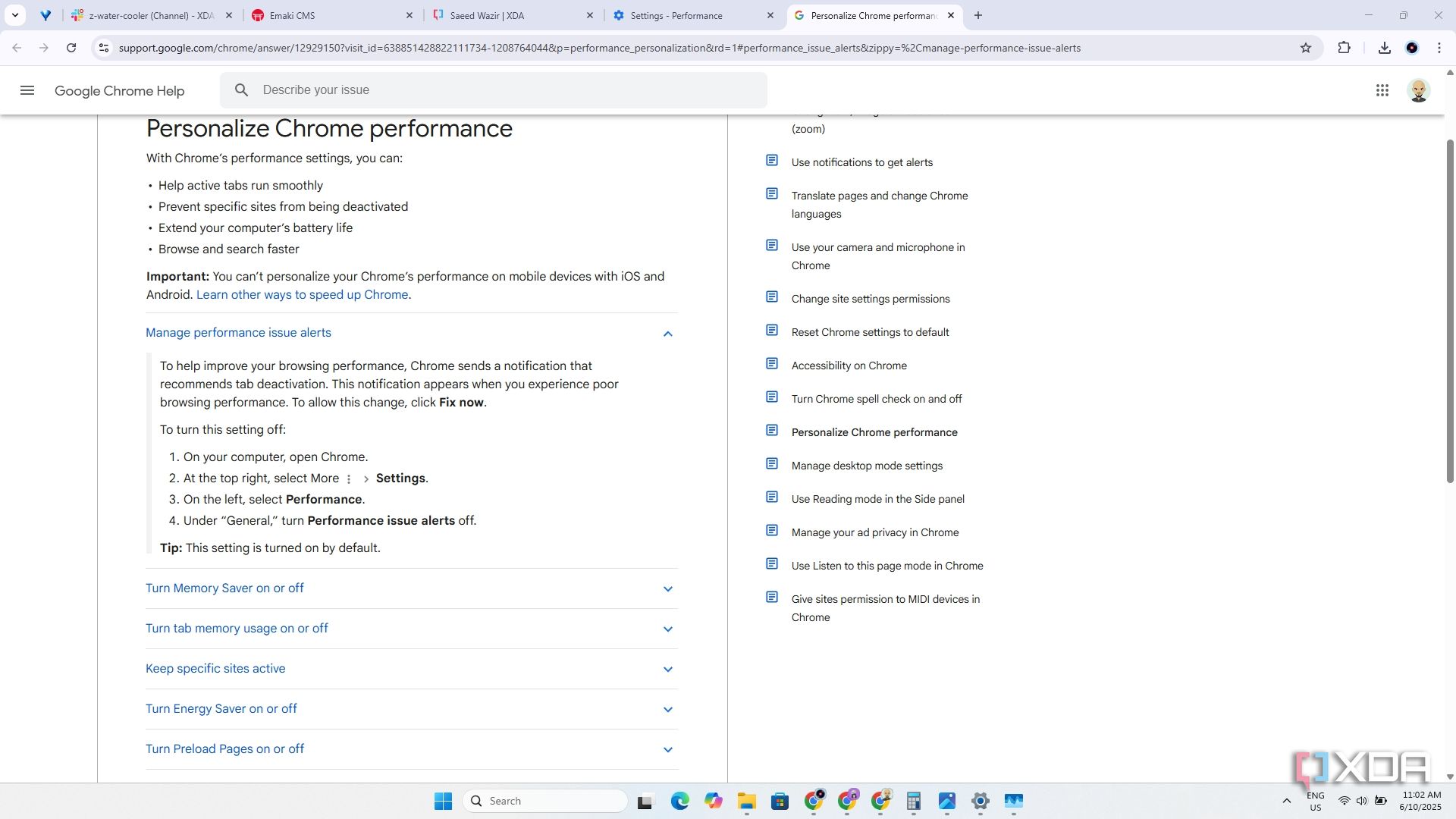1456x819 pixels.
Task: Expand Turn Memory Saver on or off
Action: click(667, 589)
